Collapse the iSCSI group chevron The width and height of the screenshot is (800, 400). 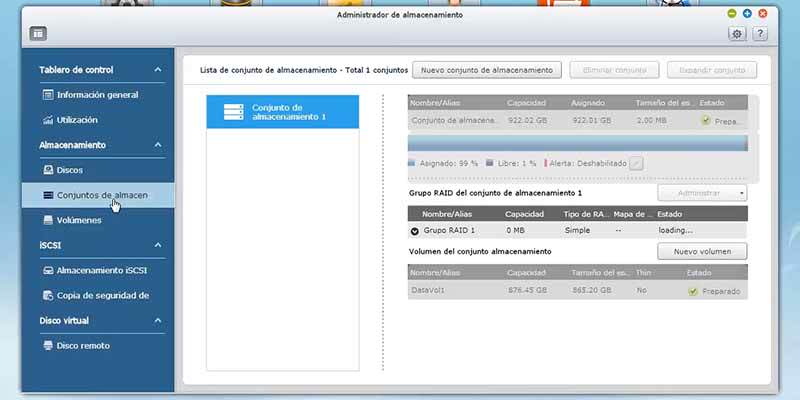(x=158, y=245)
